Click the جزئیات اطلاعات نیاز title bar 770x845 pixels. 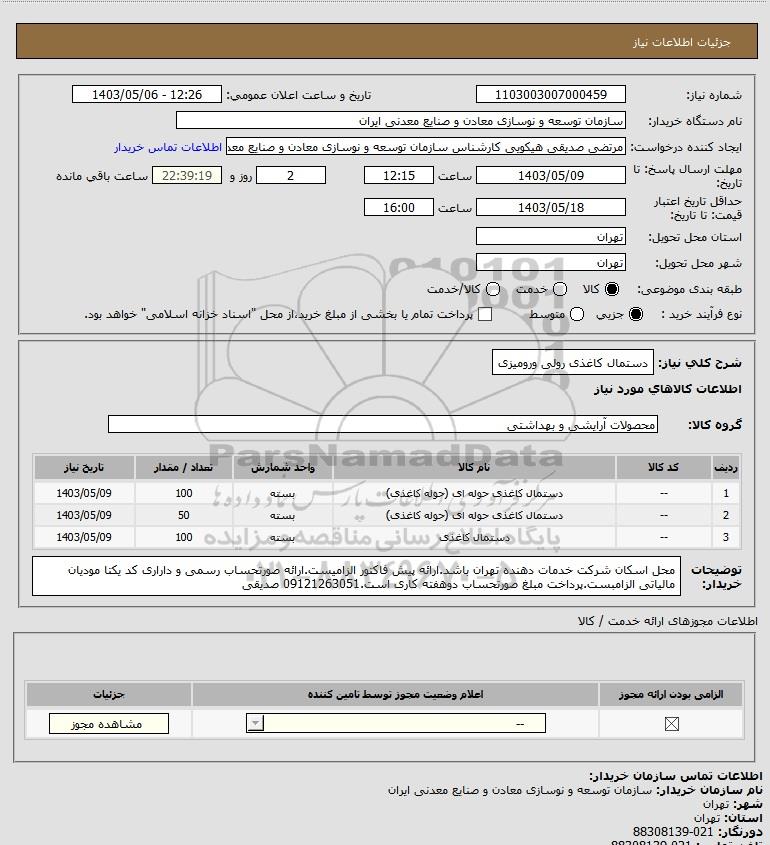[x=387, y=41]
